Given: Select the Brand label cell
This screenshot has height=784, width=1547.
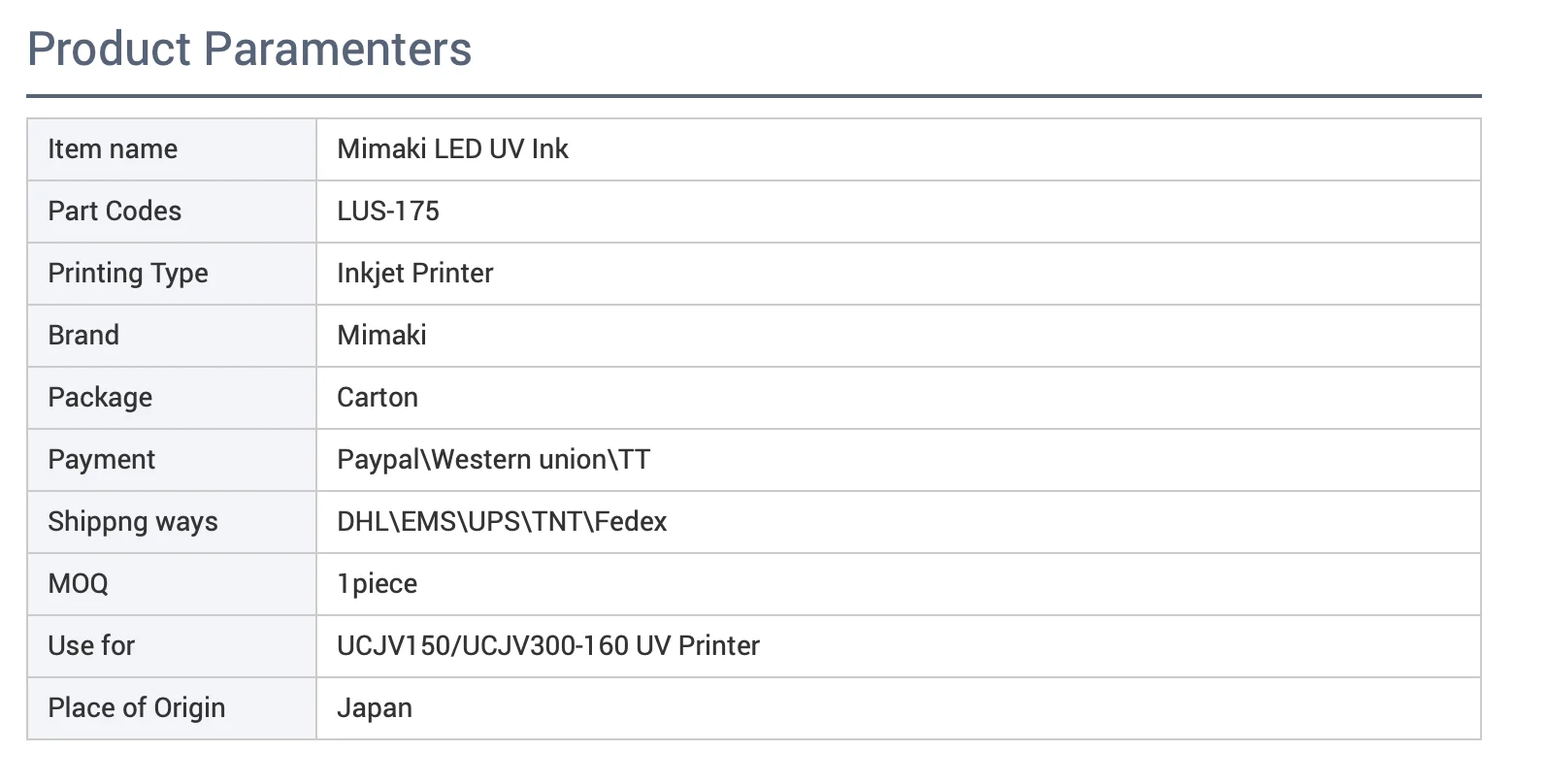Looking at the screenshot, I should pos(172,336).
